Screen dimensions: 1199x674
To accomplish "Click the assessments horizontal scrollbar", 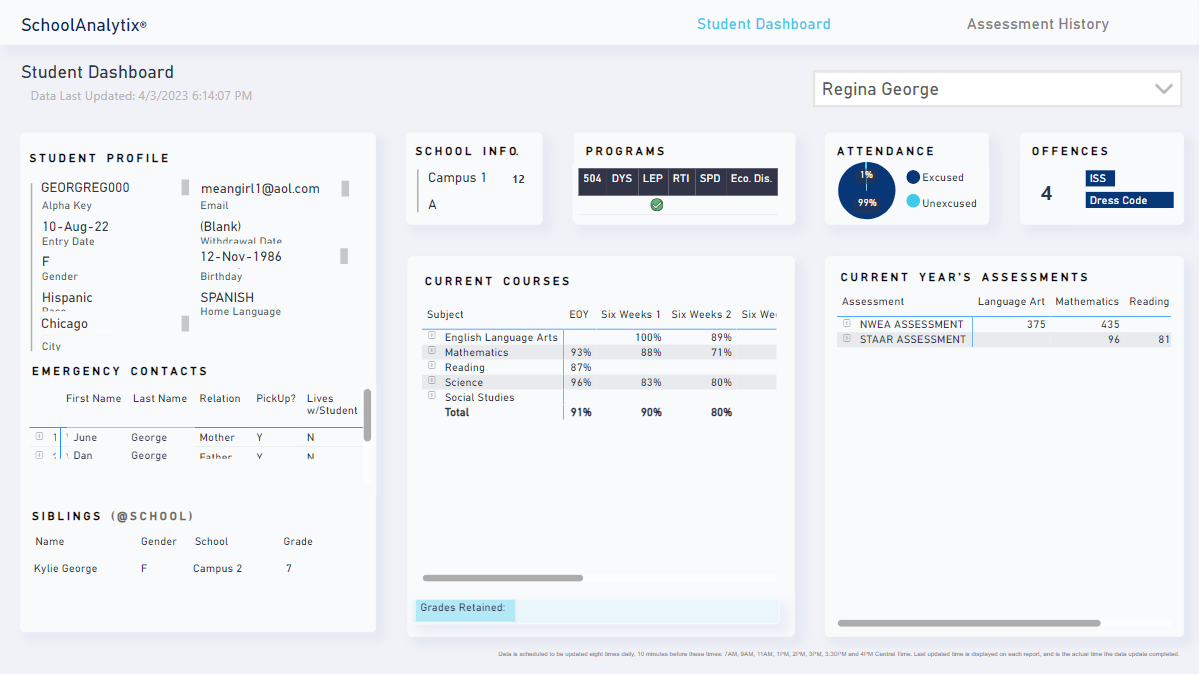I will (x=969, y=623).
